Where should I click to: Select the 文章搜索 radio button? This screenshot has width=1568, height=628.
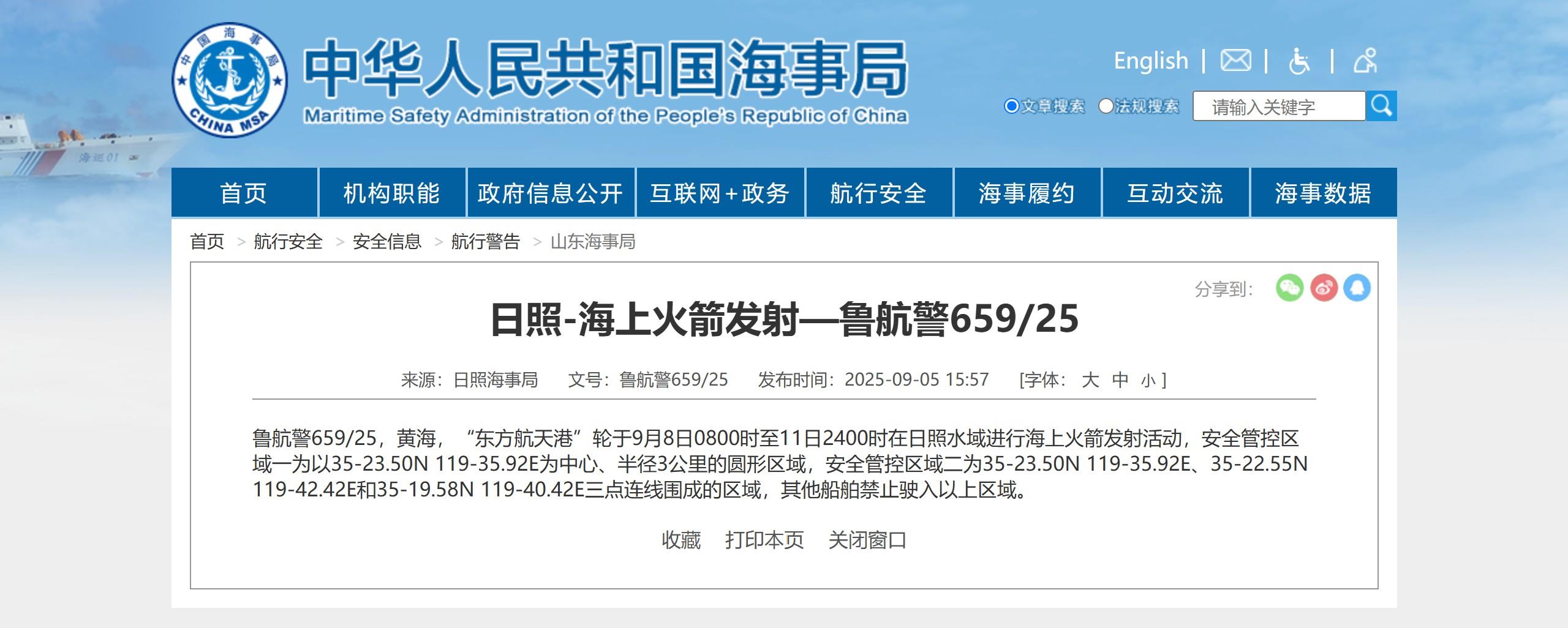tap(1011, 107)
